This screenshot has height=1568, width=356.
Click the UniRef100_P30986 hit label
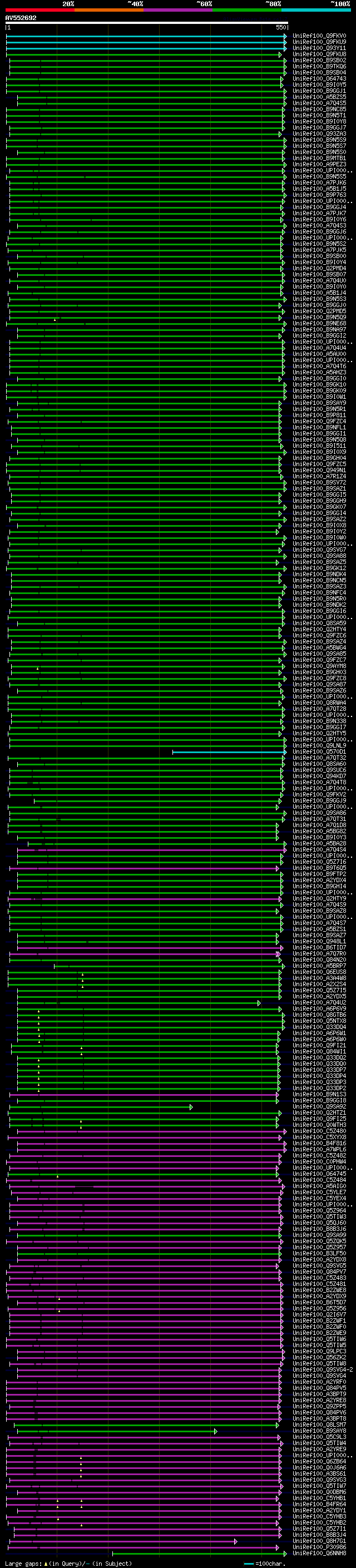pos(319,1547)
